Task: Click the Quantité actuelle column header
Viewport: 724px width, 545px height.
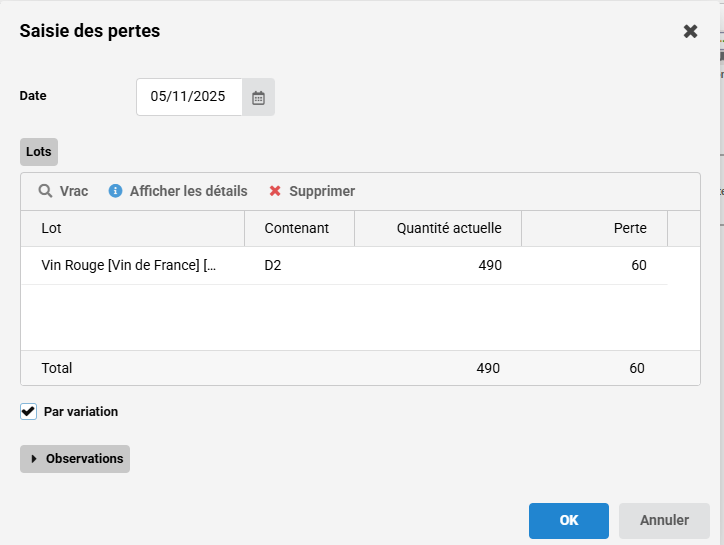Action: [448, 228]
